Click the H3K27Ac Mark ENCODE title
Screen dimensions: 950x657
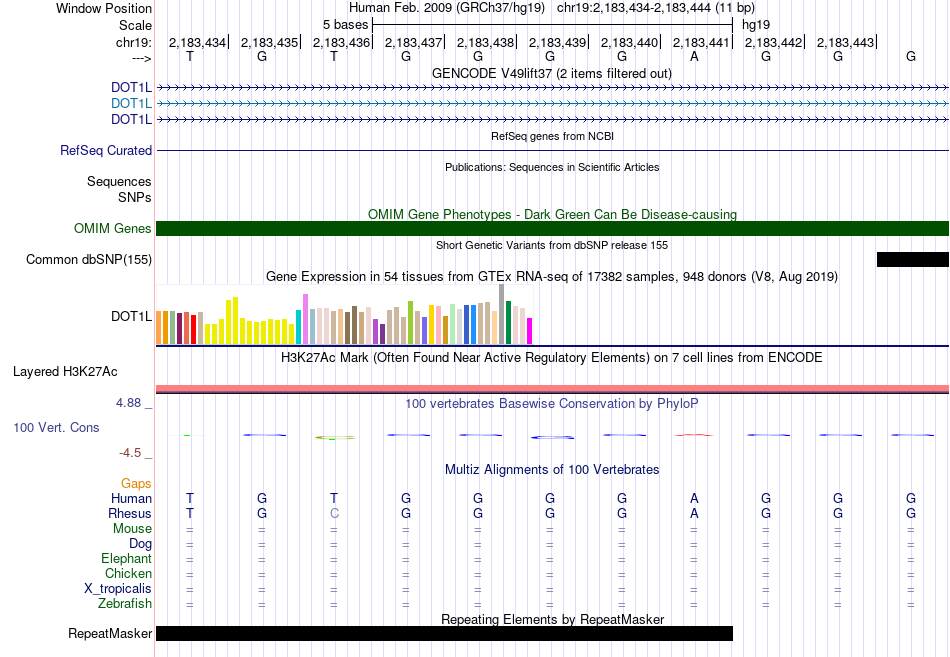pos(552,358)
